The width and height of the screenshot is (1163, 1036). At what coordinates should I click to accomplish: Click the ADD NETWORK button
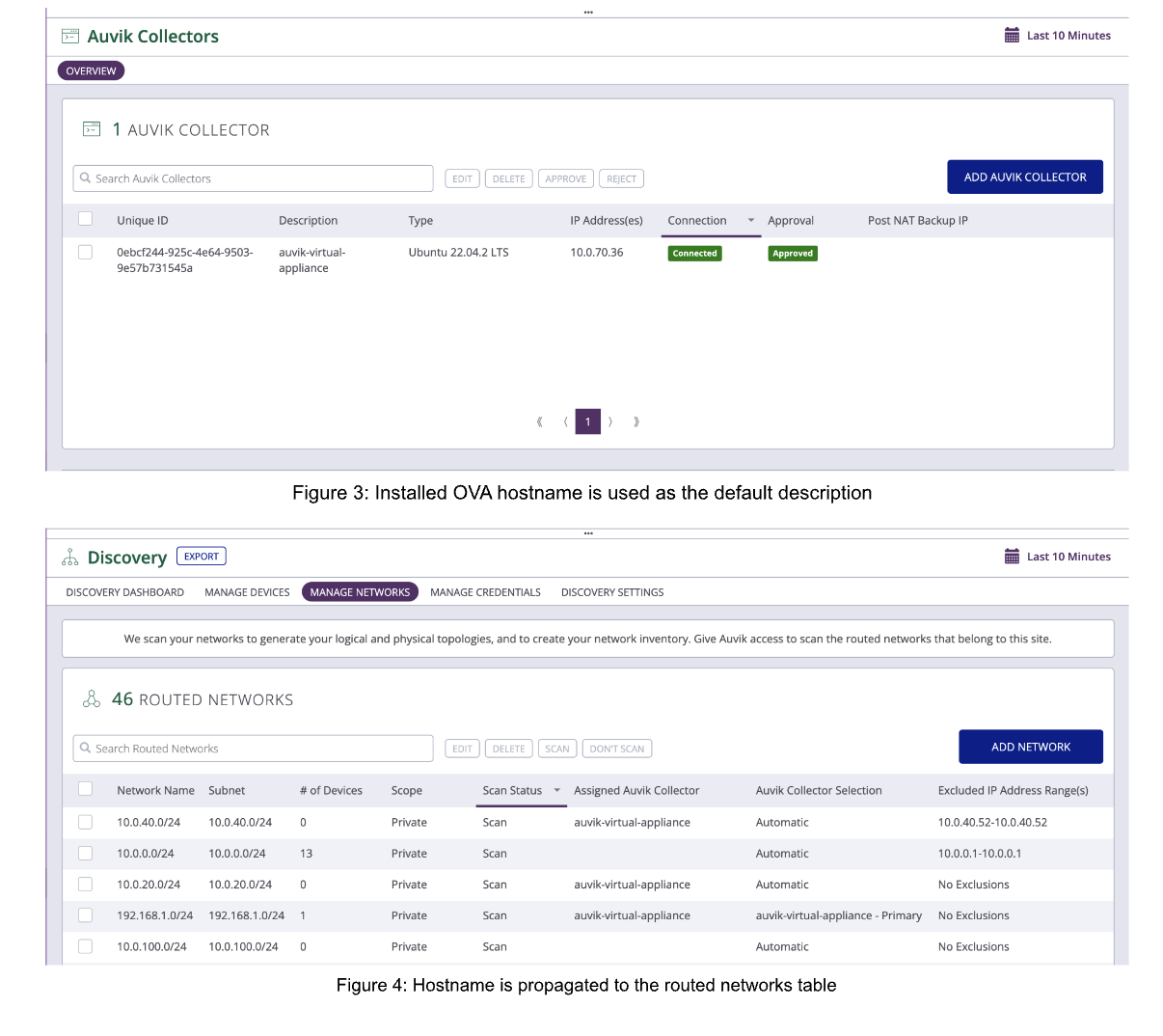coord(1031,747)
